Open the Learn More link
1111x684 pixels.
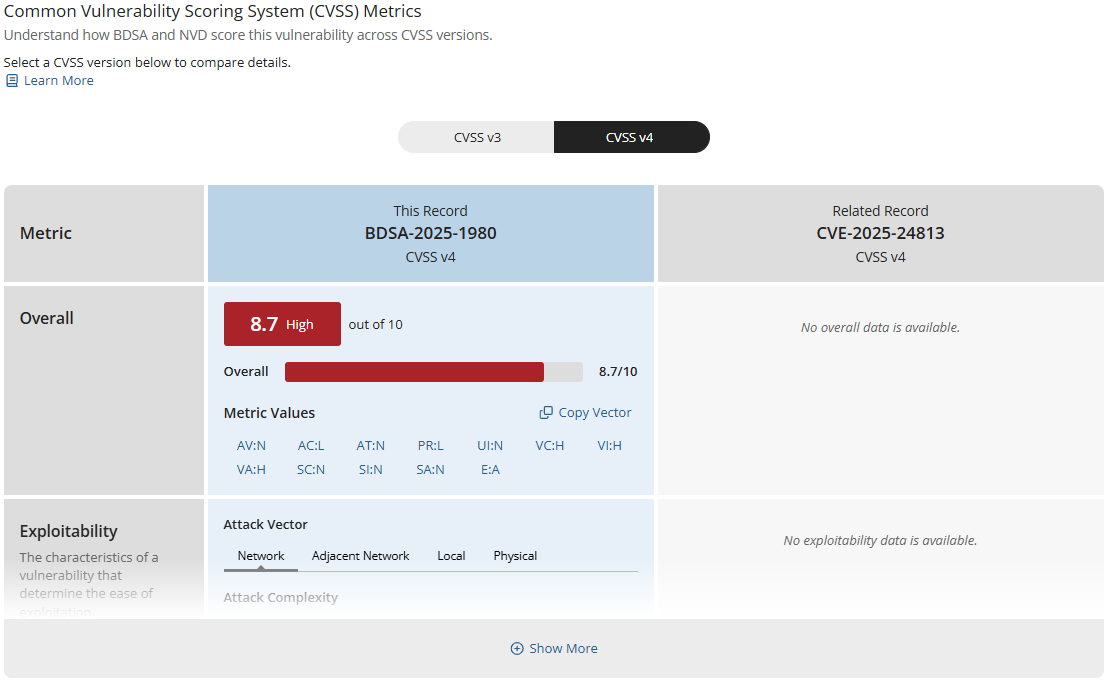coord(59,81)
